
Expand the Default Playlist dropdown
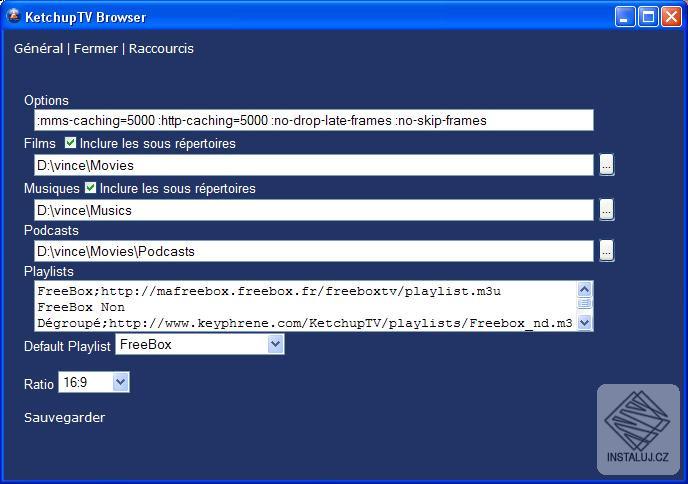pos(275,344)
